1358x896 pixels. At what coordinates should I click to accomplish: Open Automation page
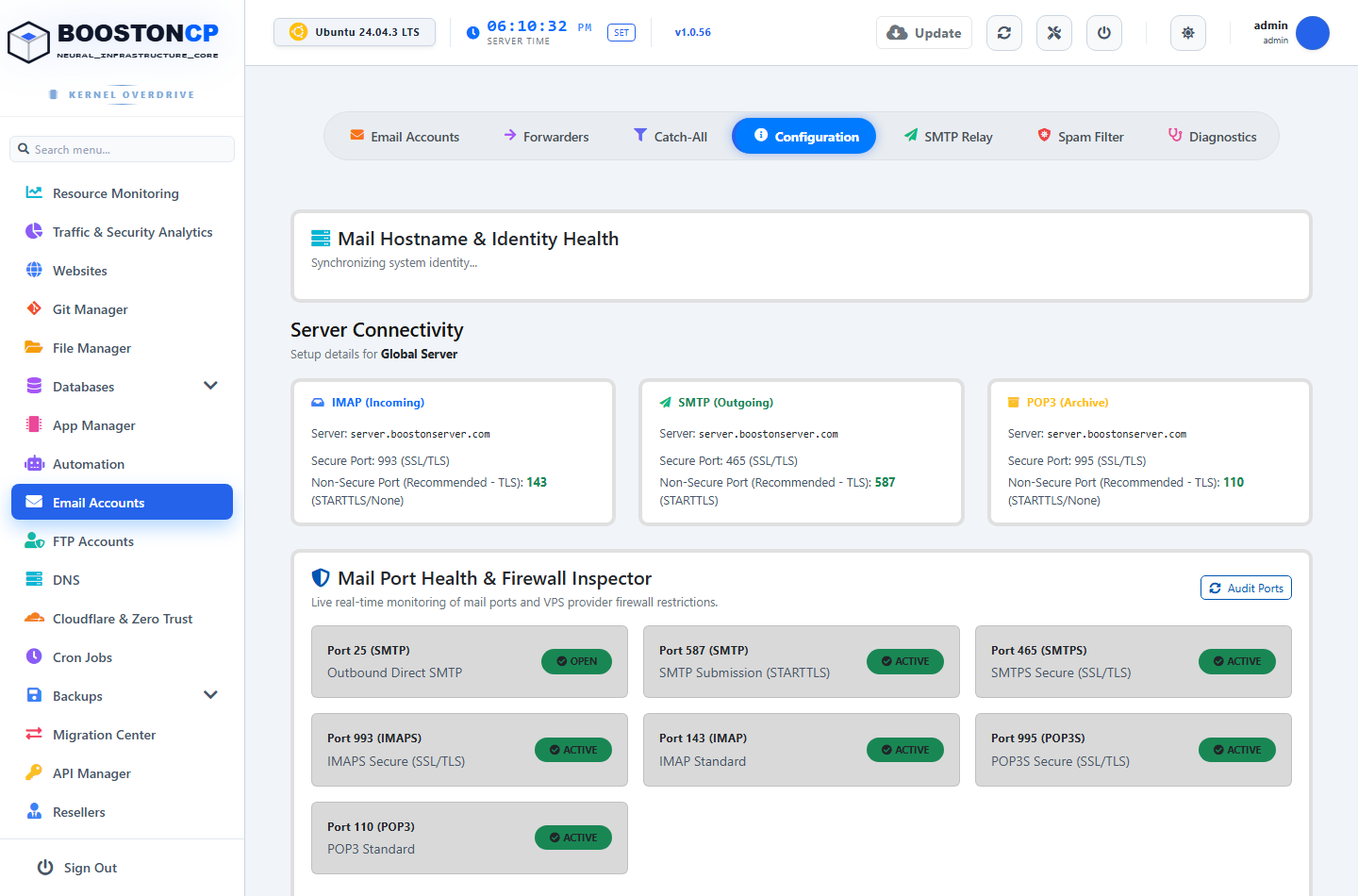tap(122, 464)
